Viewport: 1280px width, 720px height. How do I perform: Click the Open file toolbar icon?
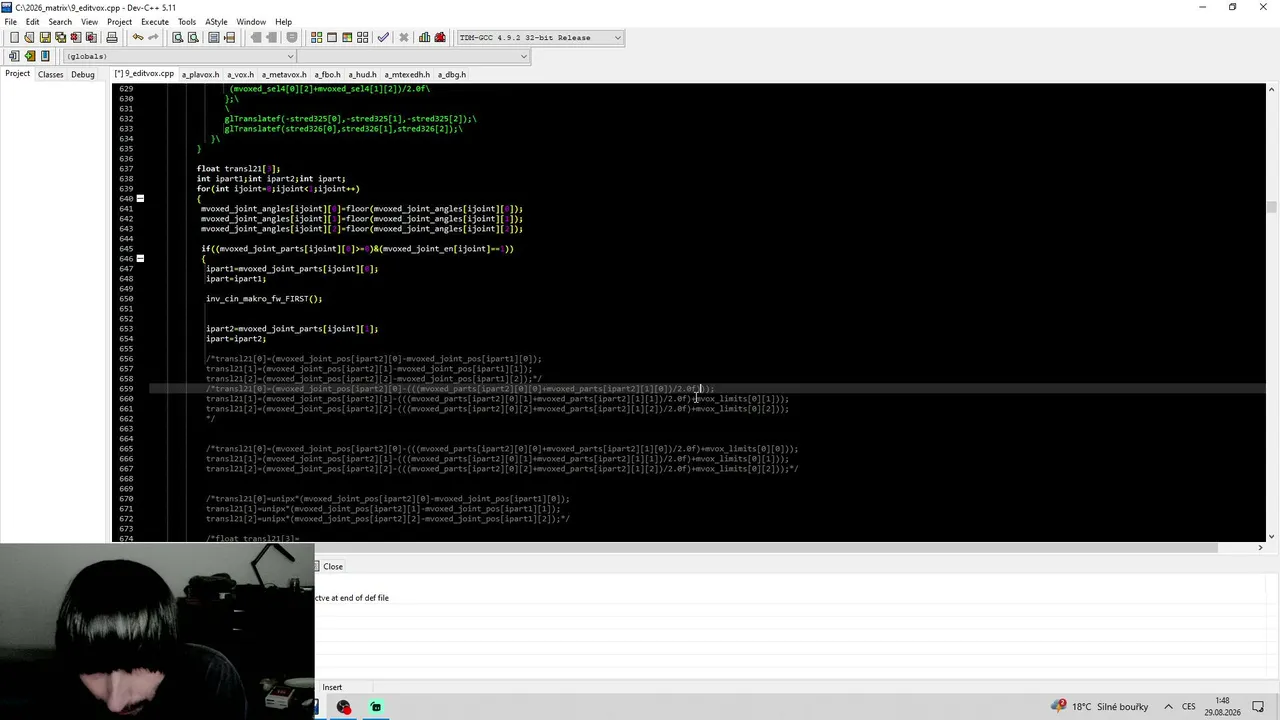click(x=30, y=37)
